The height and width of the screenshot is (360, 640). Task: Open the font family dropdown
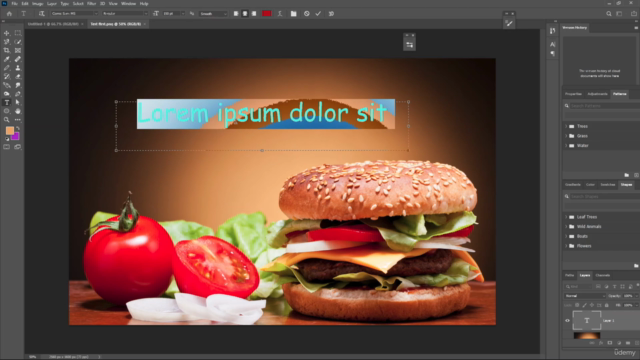point(74,13)
